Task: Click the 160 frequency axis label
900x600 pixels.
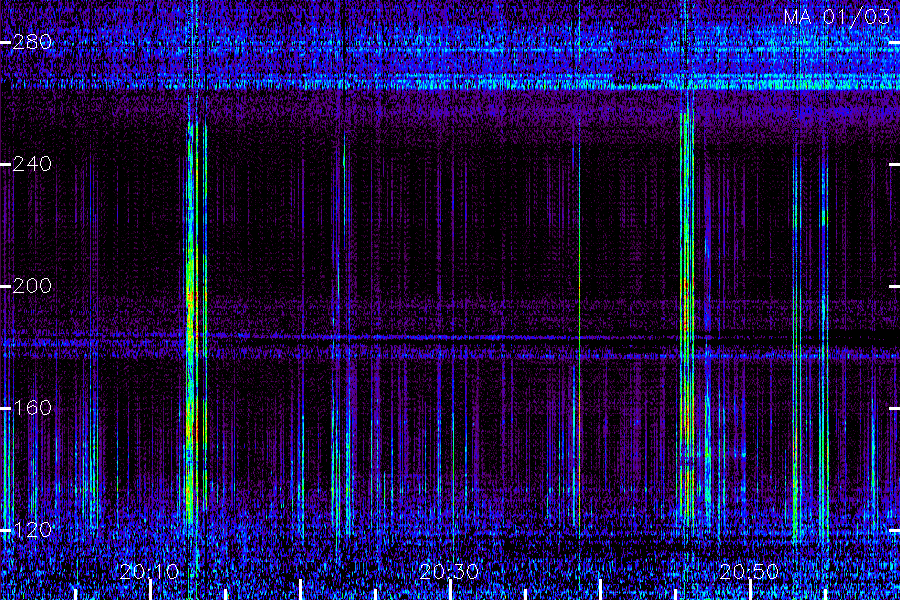Action: click(32, 408)
